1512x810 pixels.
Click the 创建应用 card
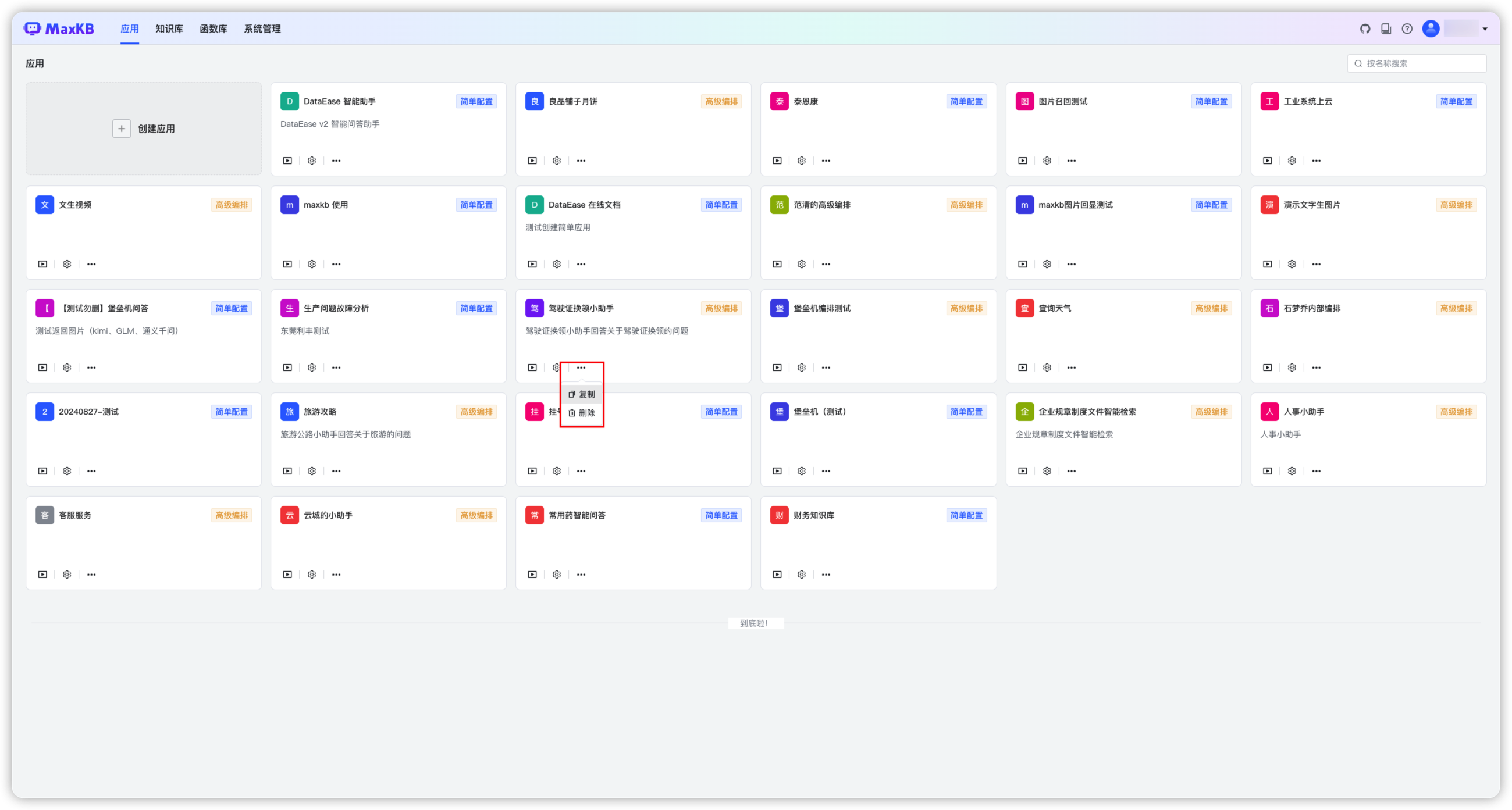[144, 129]
